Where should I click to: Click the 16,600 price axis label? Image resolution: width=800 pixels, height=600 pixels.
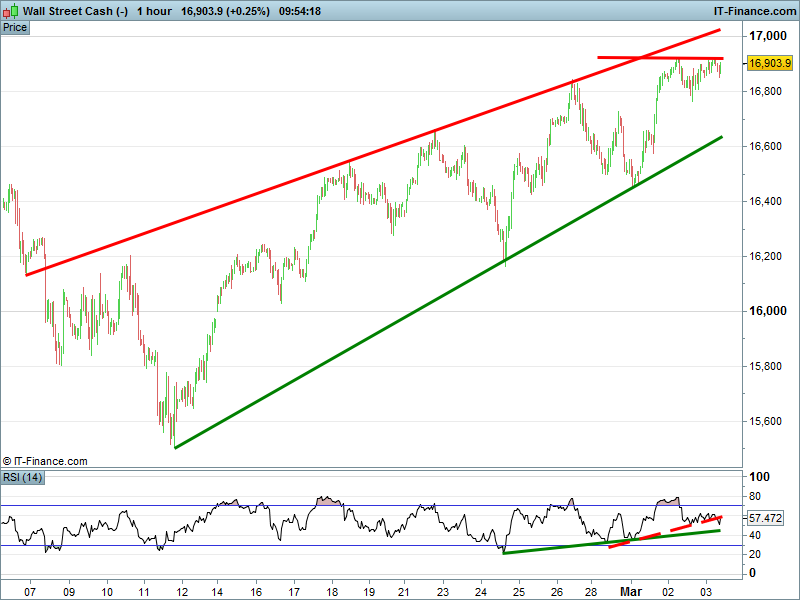[765, 147]
